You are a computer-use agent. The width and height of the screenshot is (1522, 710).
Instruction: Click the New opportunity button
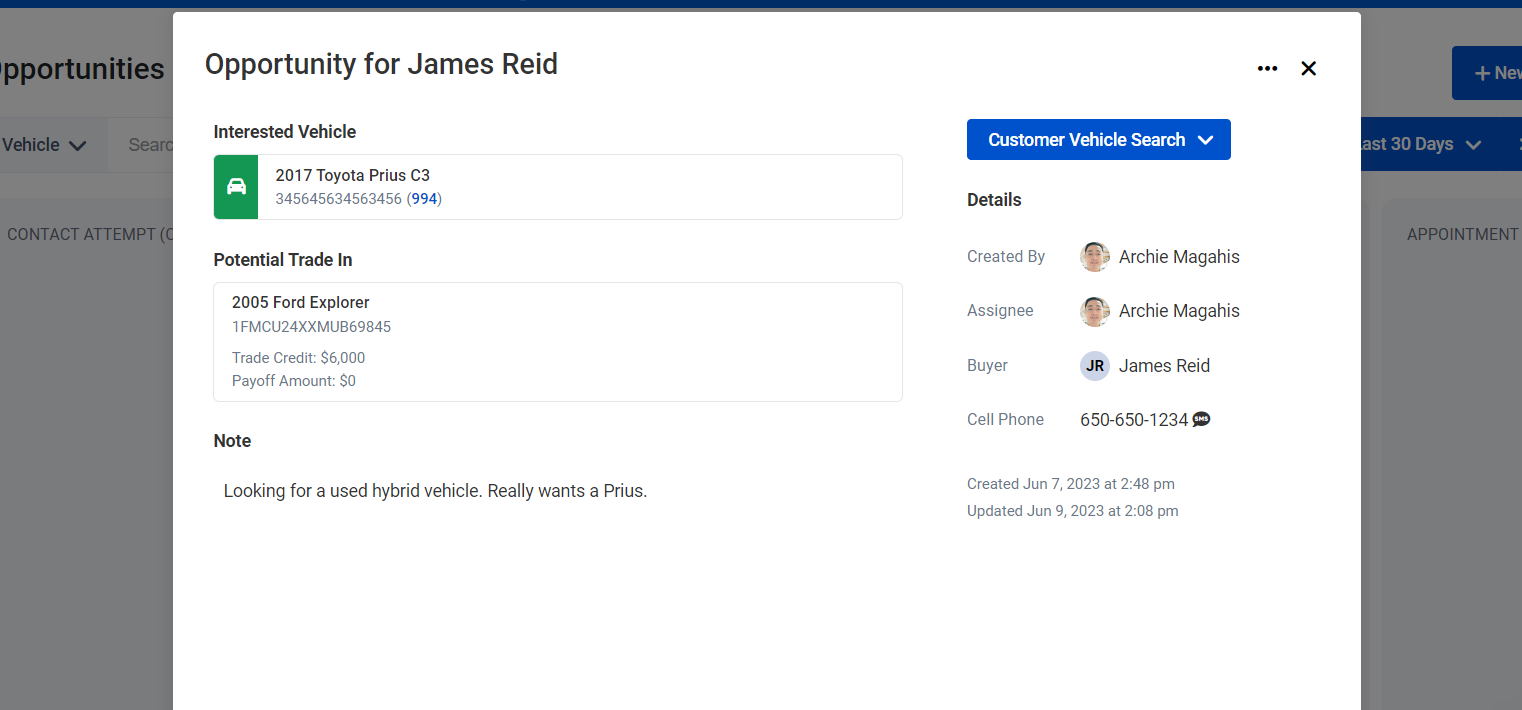1489,73
